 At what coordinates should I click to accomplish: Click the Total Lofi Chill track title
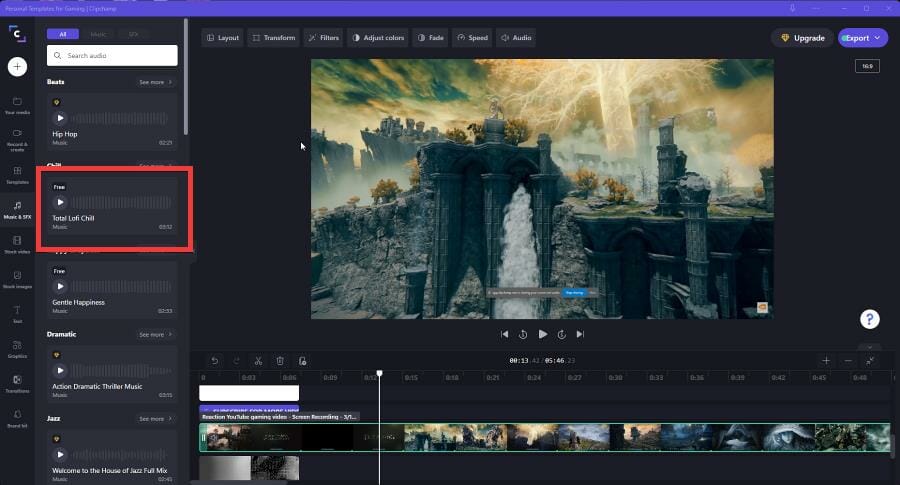coord(73,218)
